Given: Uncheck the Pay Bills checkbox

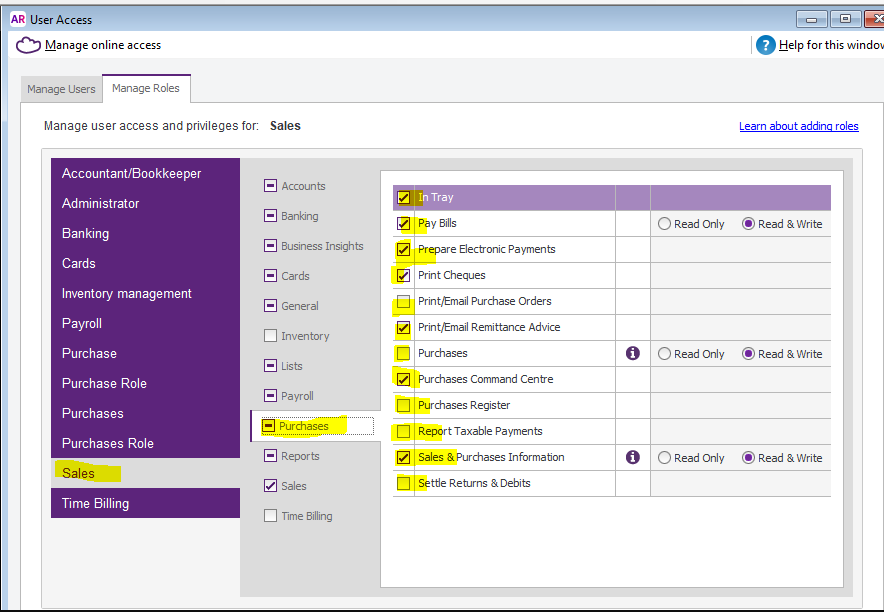Looking at the screenshot, I should (x=404, y=224).
